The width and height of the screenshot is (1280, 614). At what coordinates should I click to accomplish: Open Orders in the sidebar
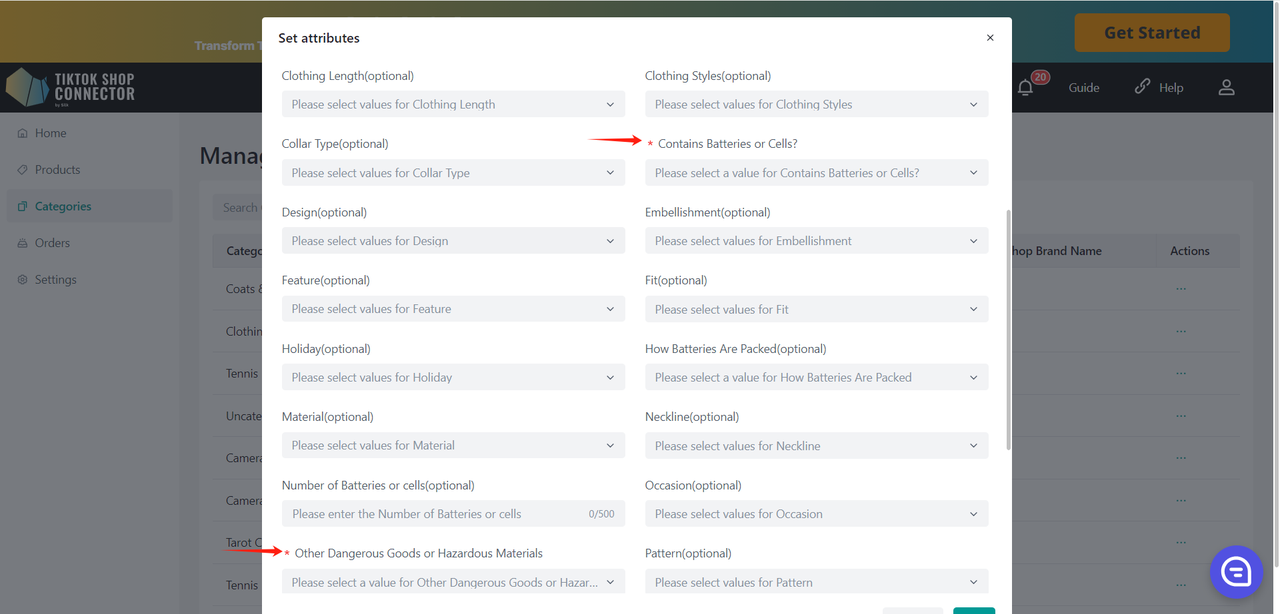click(52, 243)
